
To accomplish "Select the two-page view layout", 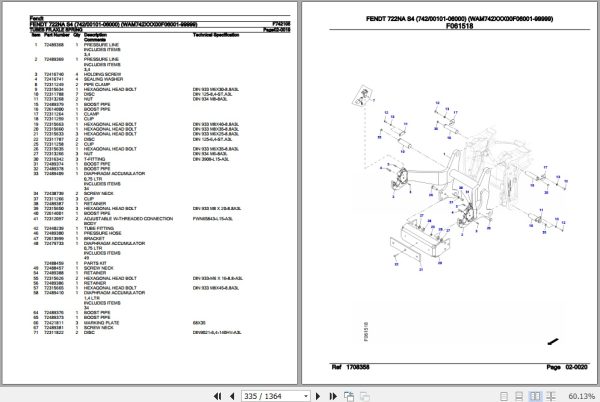I will click(535, 396).
